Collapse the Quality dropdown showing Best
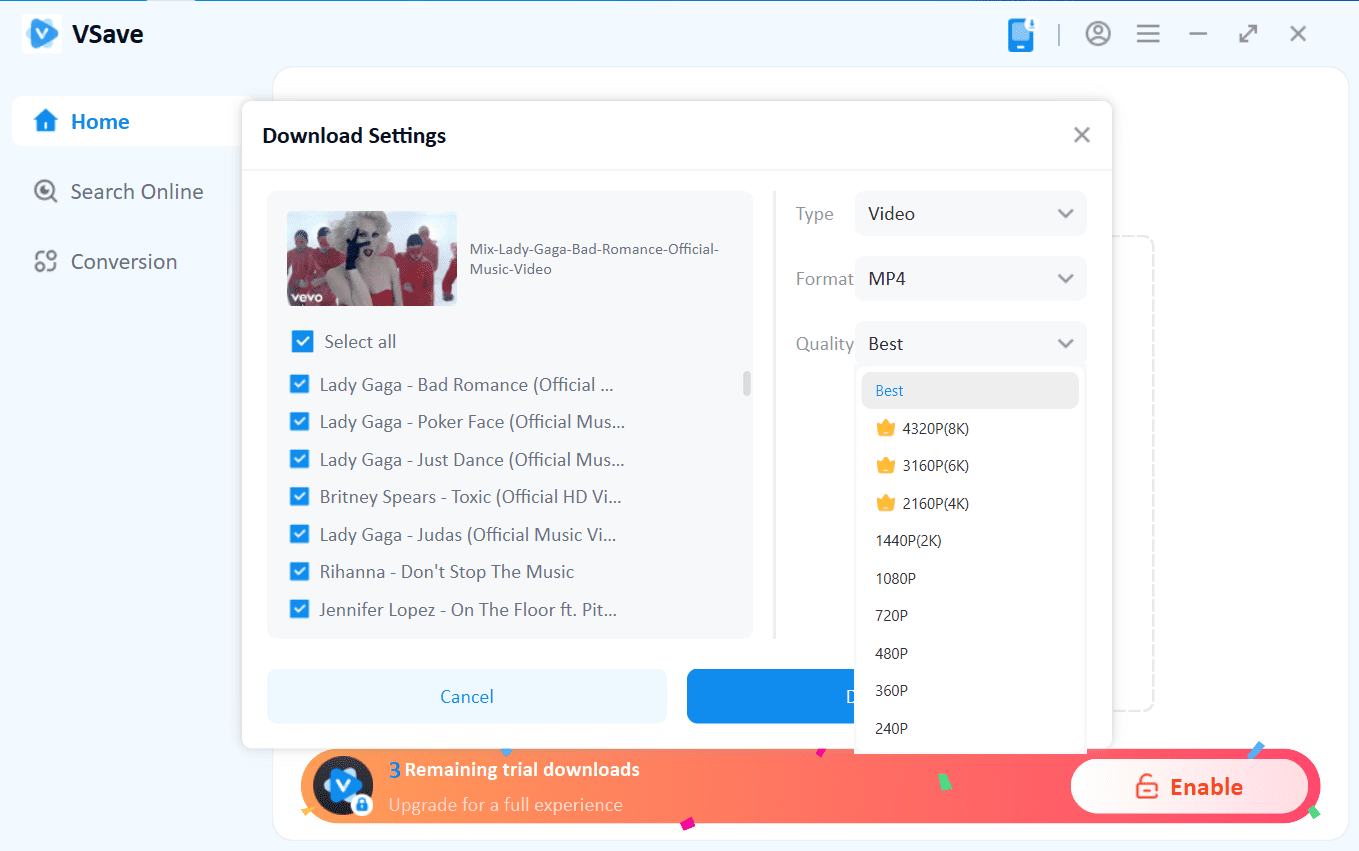This screenshot has width=1359, height=851. (970, 344)
